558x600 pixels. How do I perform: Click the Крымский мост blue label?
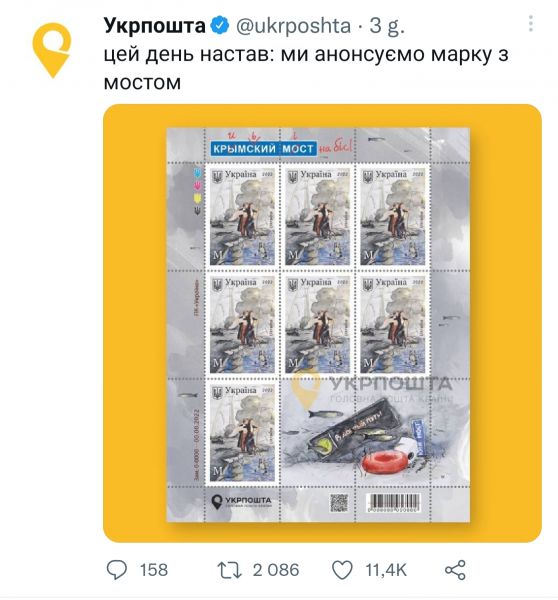[x=263, y=148]
